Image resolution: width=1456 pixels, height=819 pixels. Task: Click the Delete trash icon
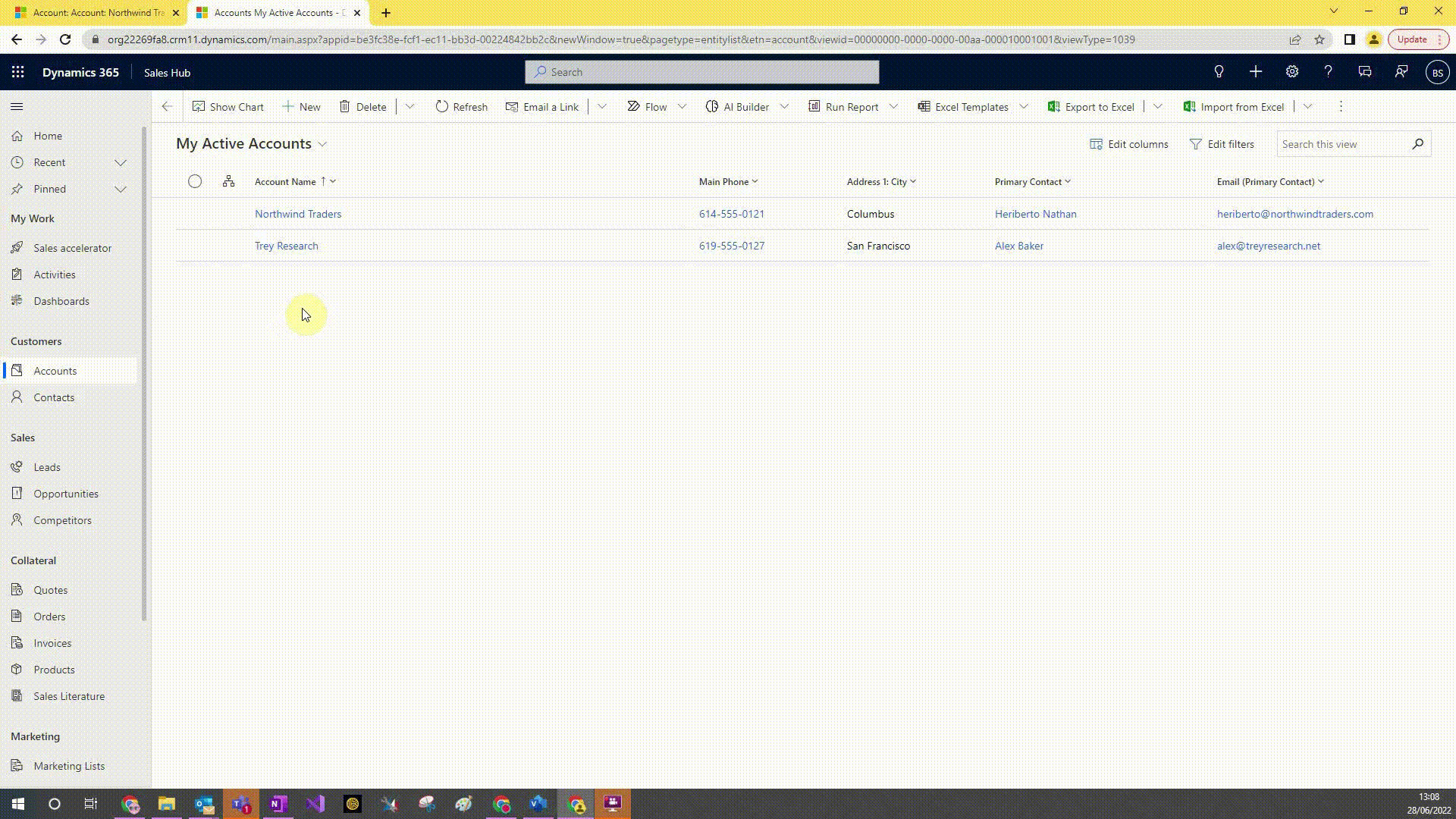(x=344, y=107)
